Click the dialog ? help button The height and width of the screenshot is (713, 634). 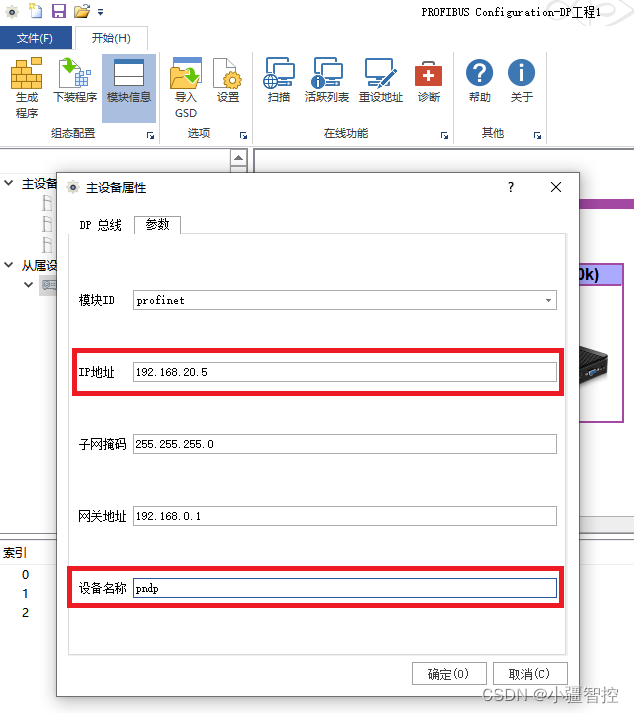tap(511, 187)
